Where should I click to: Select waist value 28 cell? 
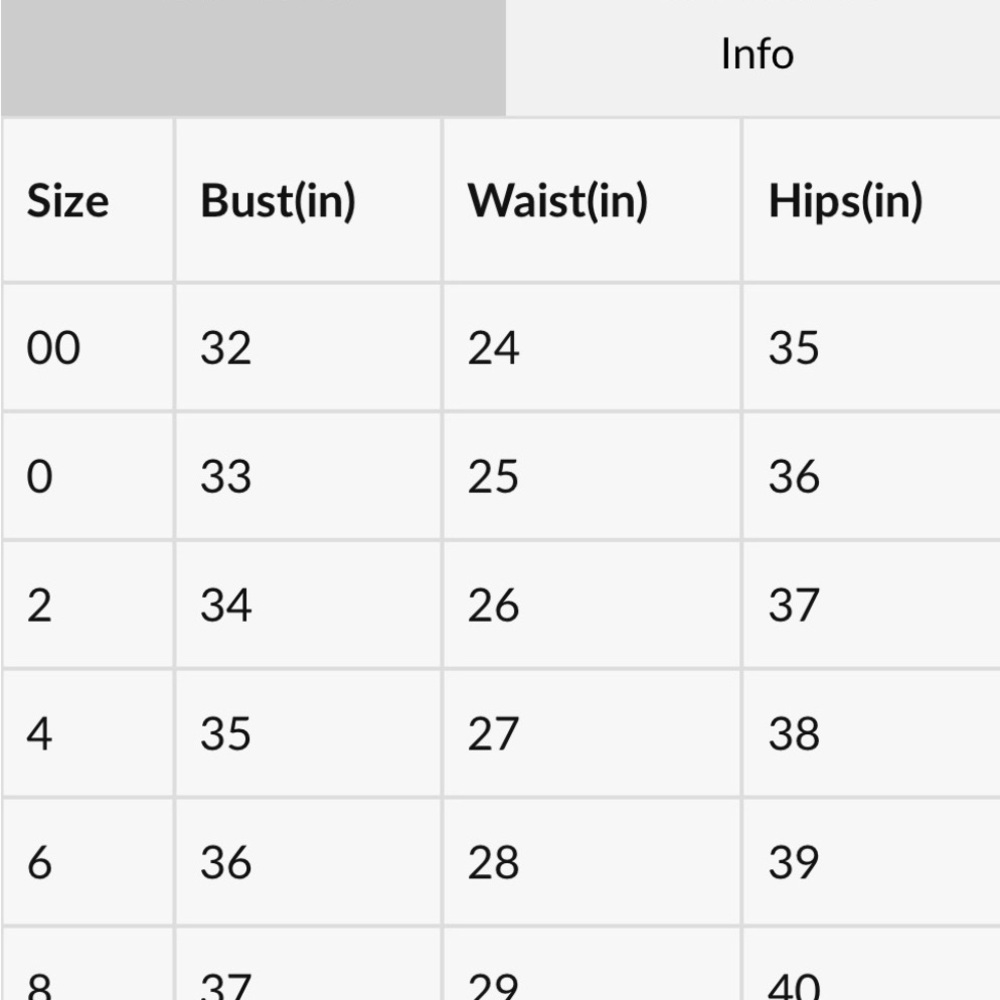click(x=592, y=862)
